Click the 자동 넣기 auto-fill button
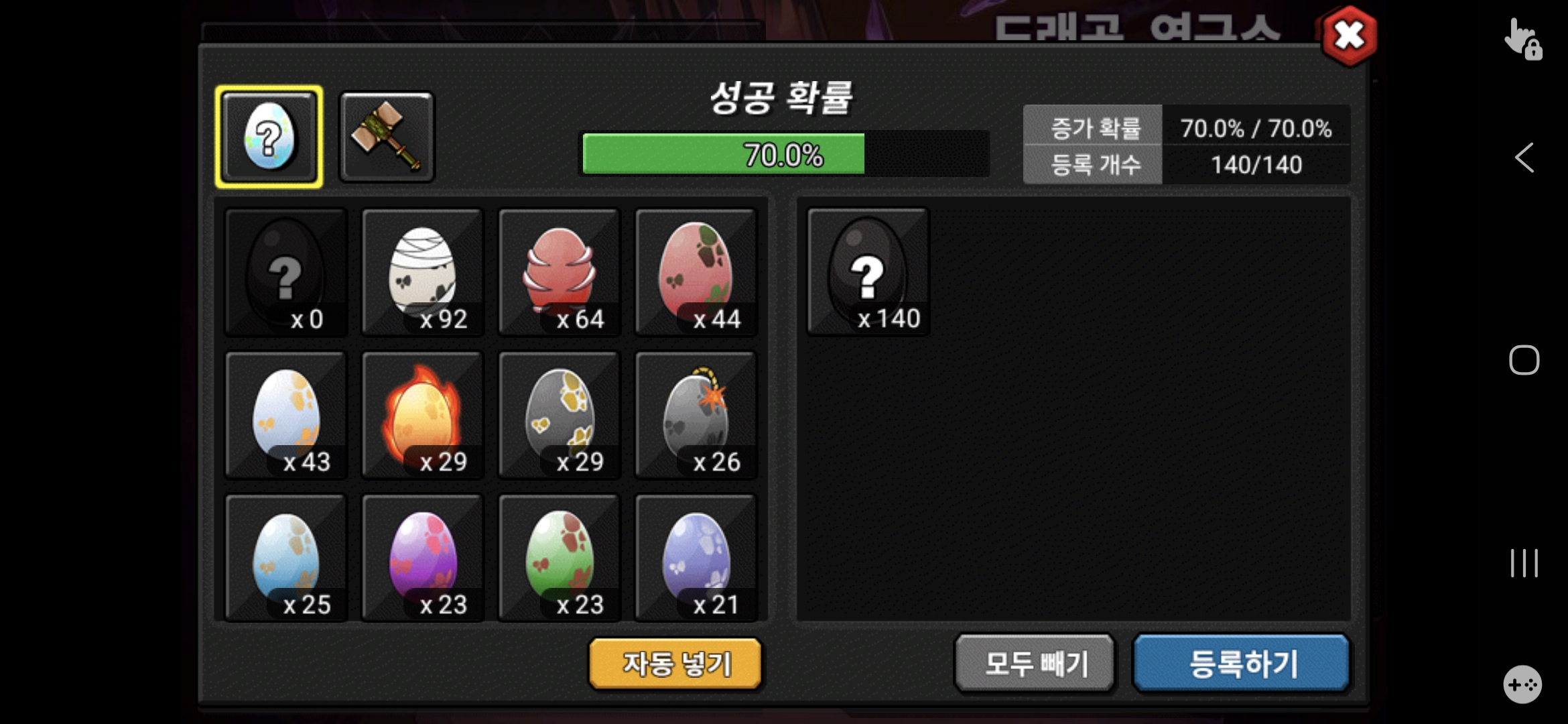 click(x=675, y=663)
